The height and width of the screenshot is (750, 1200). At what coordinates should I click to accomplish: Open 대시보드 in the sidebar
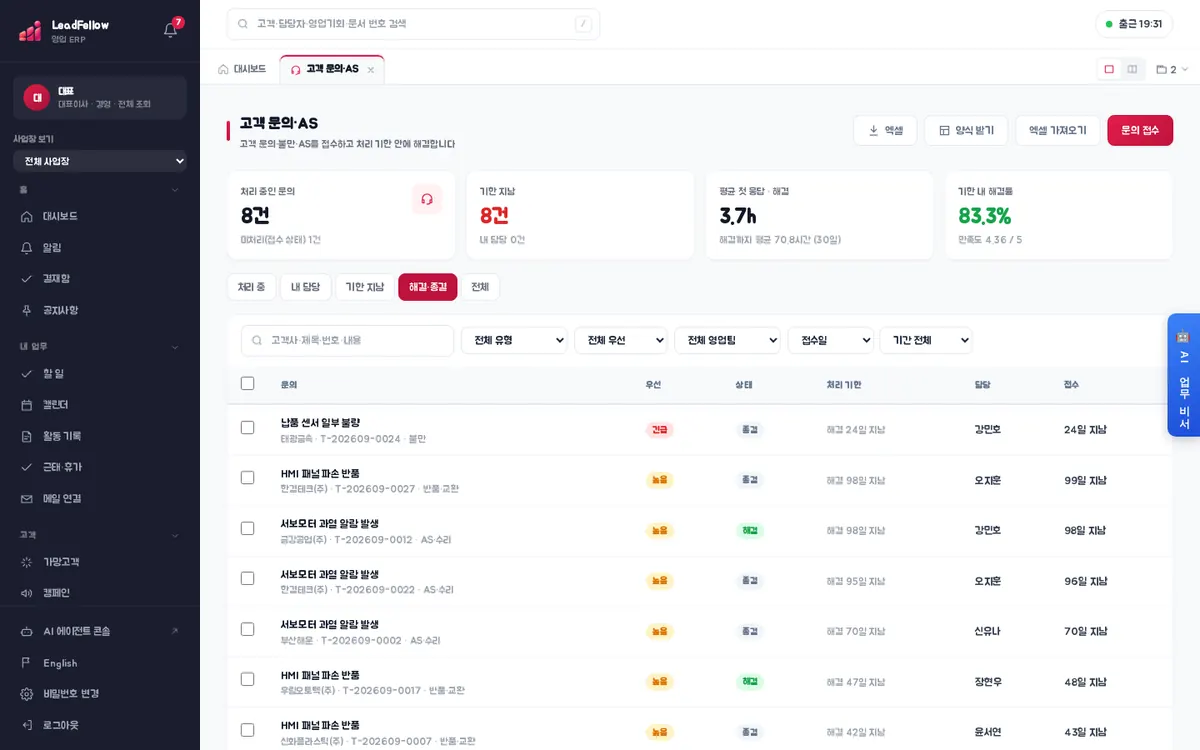tap(100, 216)
